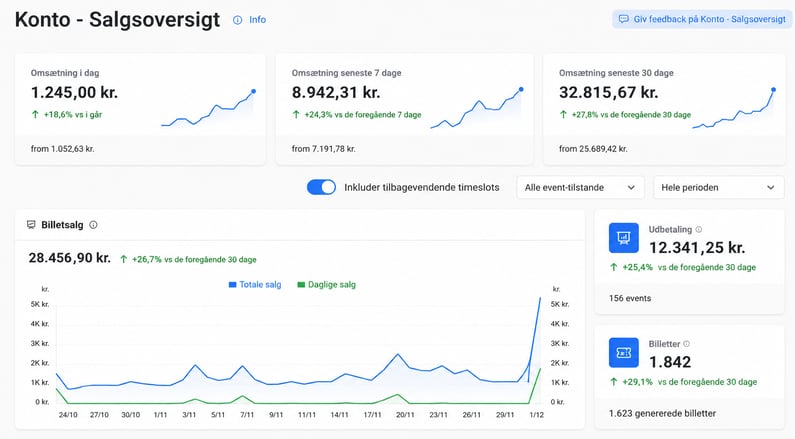
Task: Click the info icon next to Billetter
Action: click(686, 344)
